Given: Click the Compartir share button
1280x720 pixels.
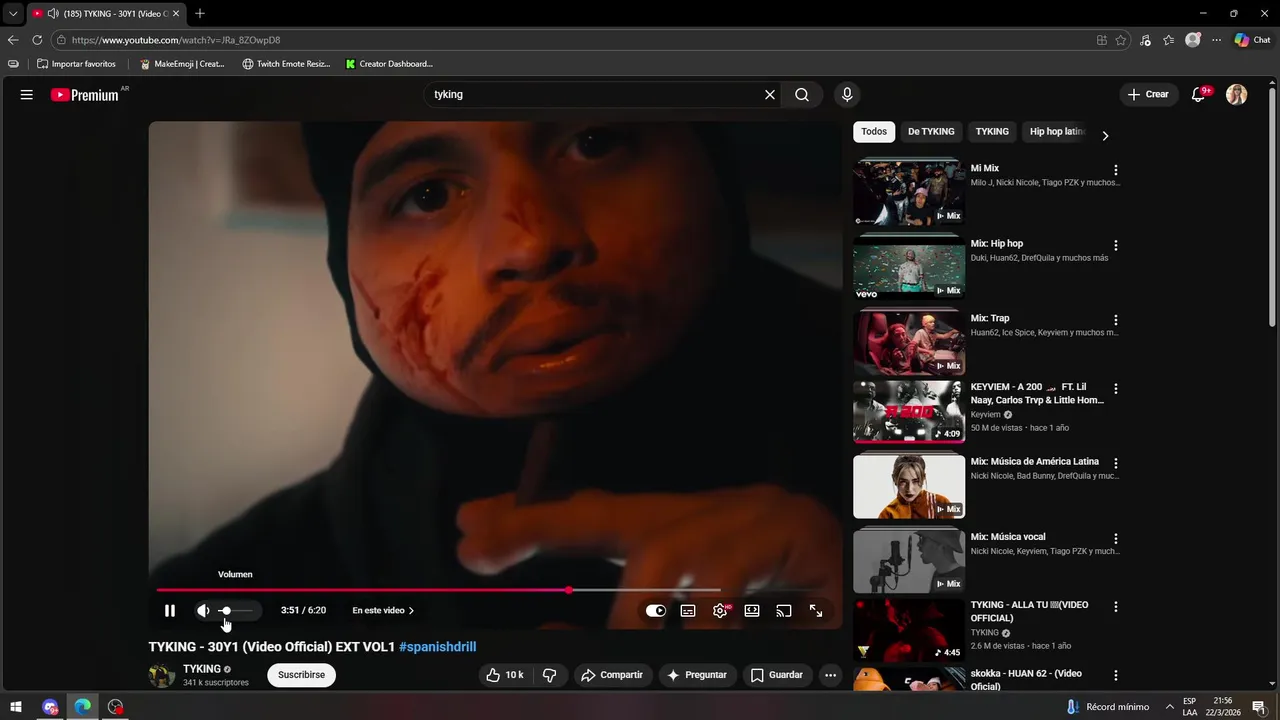Looking at the screenshot, I should click(x=612, y=675).
